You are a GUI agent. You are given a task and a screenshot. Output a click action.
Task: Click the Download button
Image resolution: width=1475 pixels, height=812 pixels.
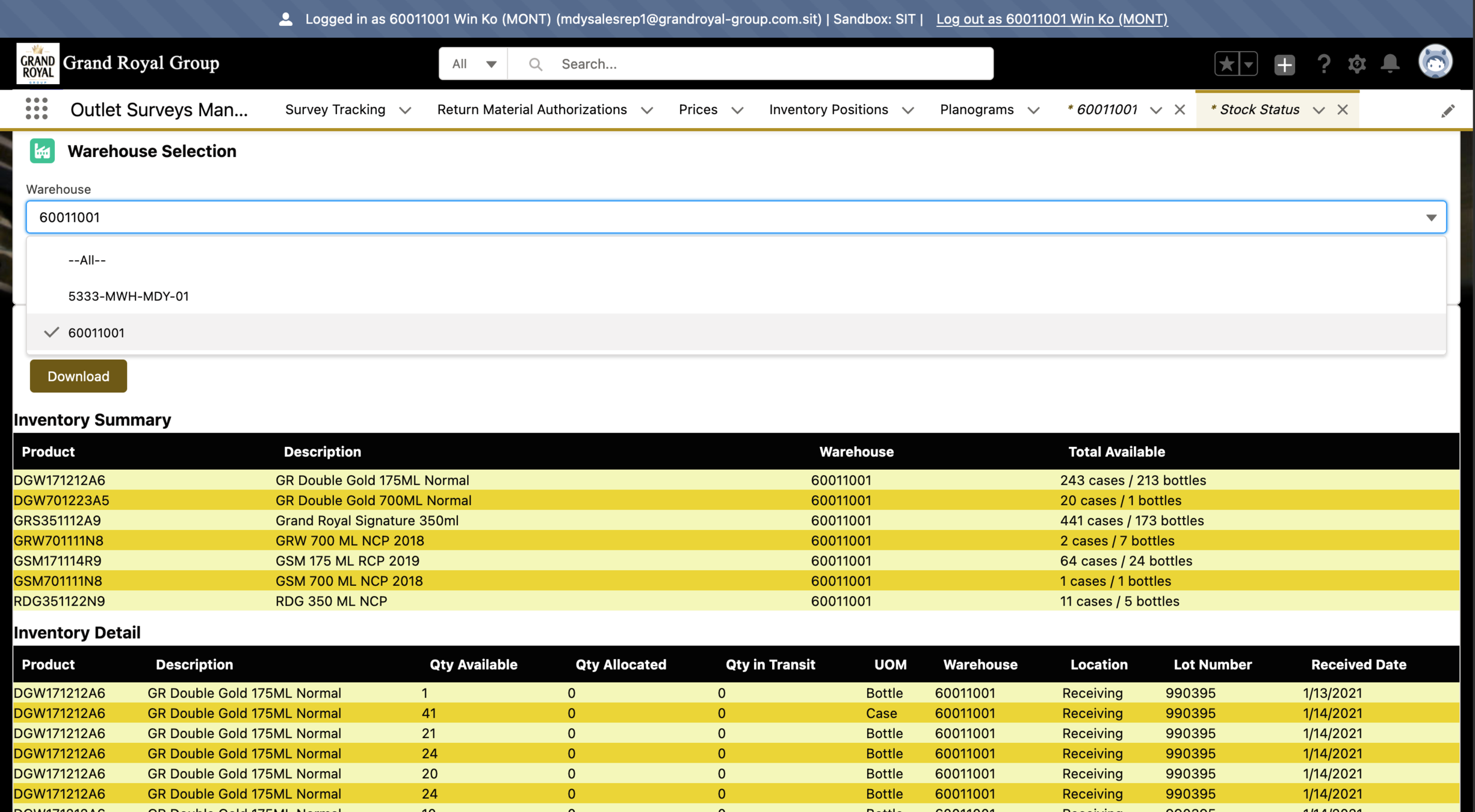(x=78, y=376)
